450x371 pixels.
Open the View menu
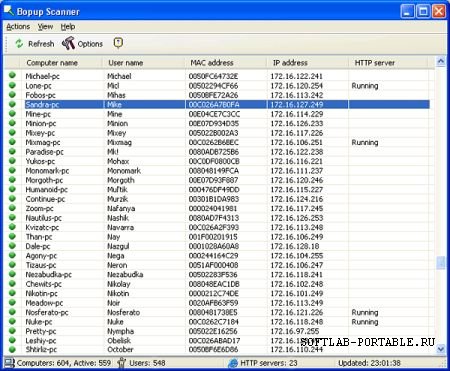pos(45,27)
